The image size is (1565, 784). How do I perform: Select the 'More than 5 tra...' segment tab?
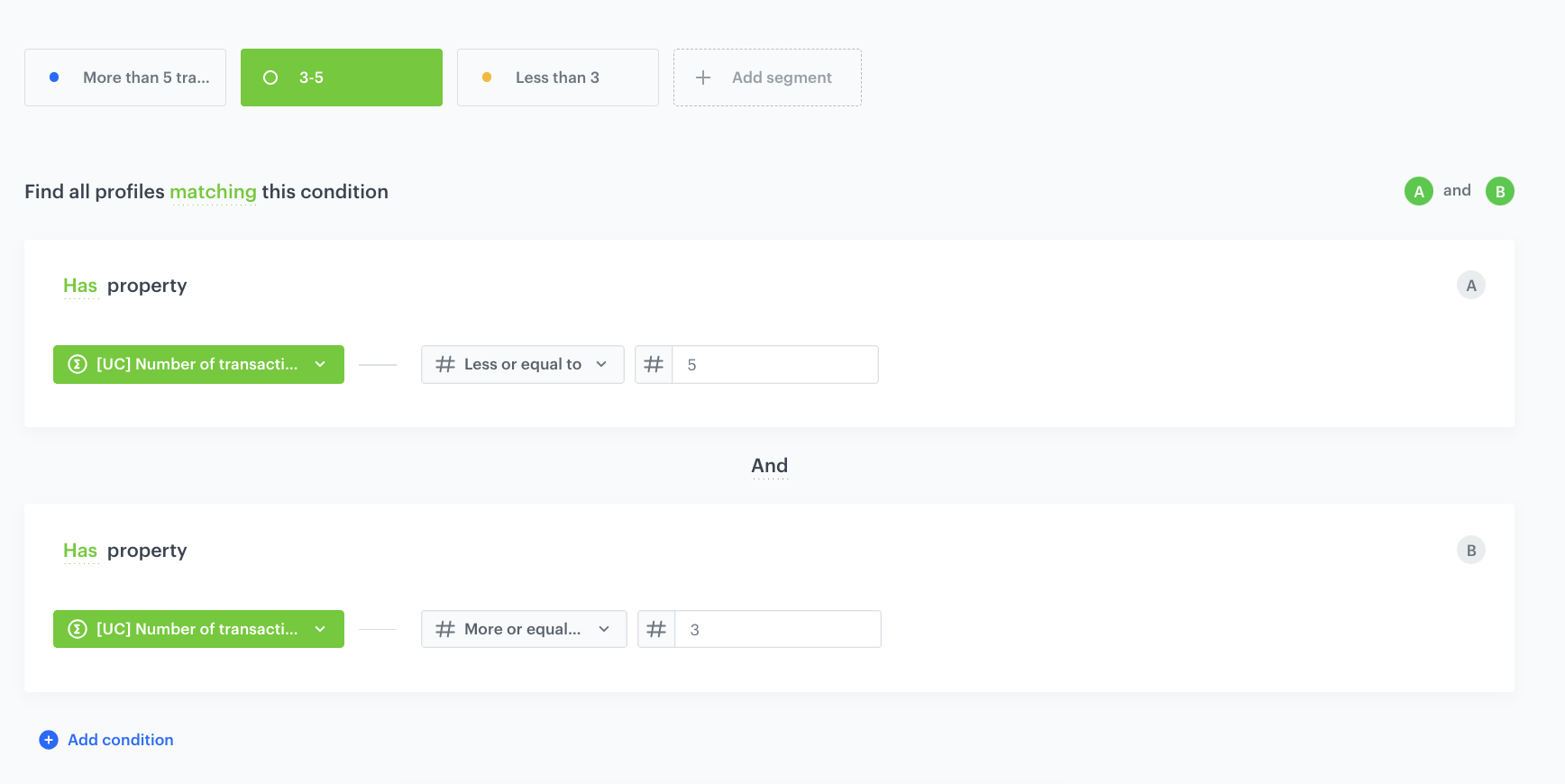pyautogui.click(x=125, y=77)
